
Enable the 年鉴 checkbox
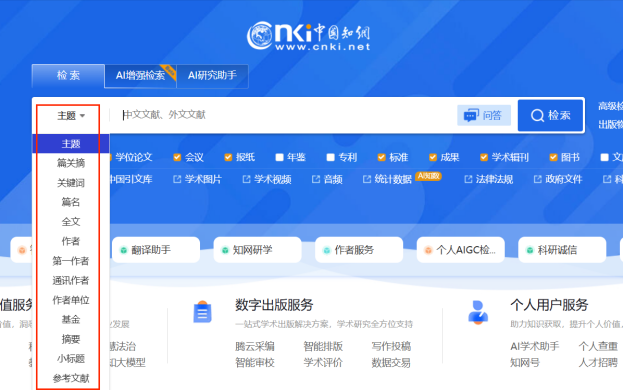[x=279, y=157]
